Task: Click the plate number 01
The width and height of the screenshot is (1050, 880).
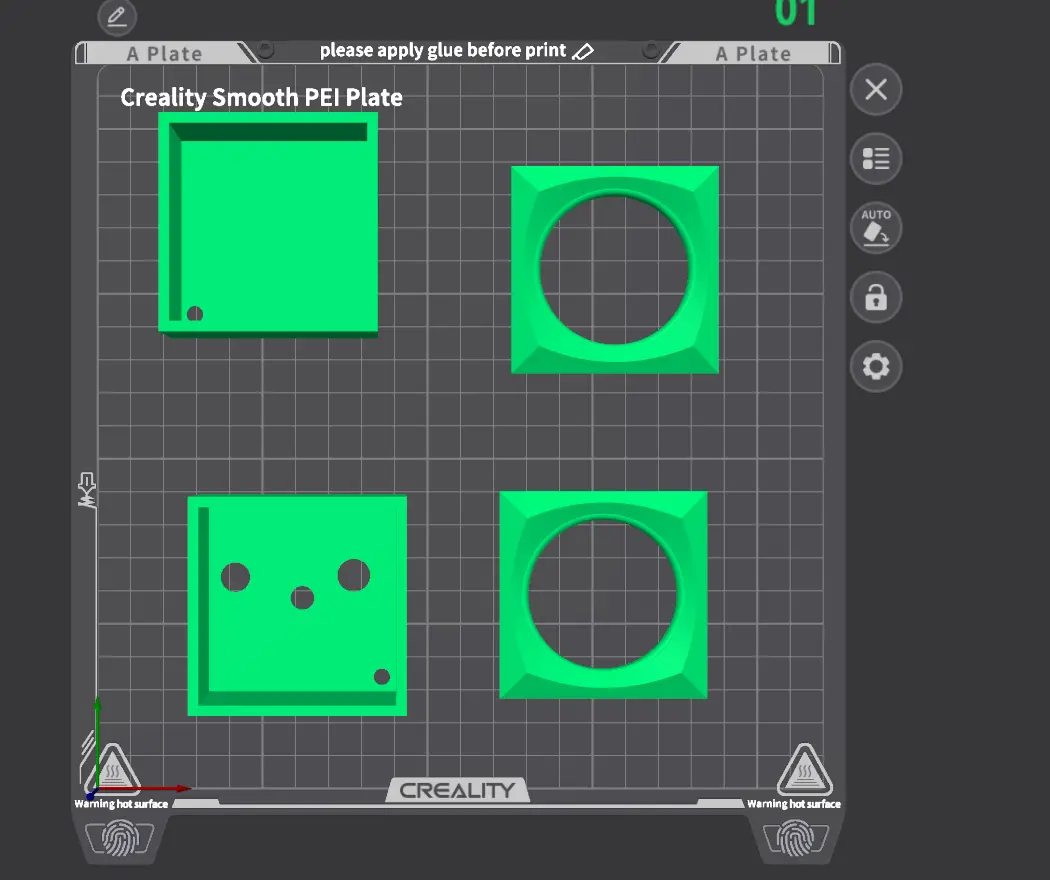Action: (795, 13)
